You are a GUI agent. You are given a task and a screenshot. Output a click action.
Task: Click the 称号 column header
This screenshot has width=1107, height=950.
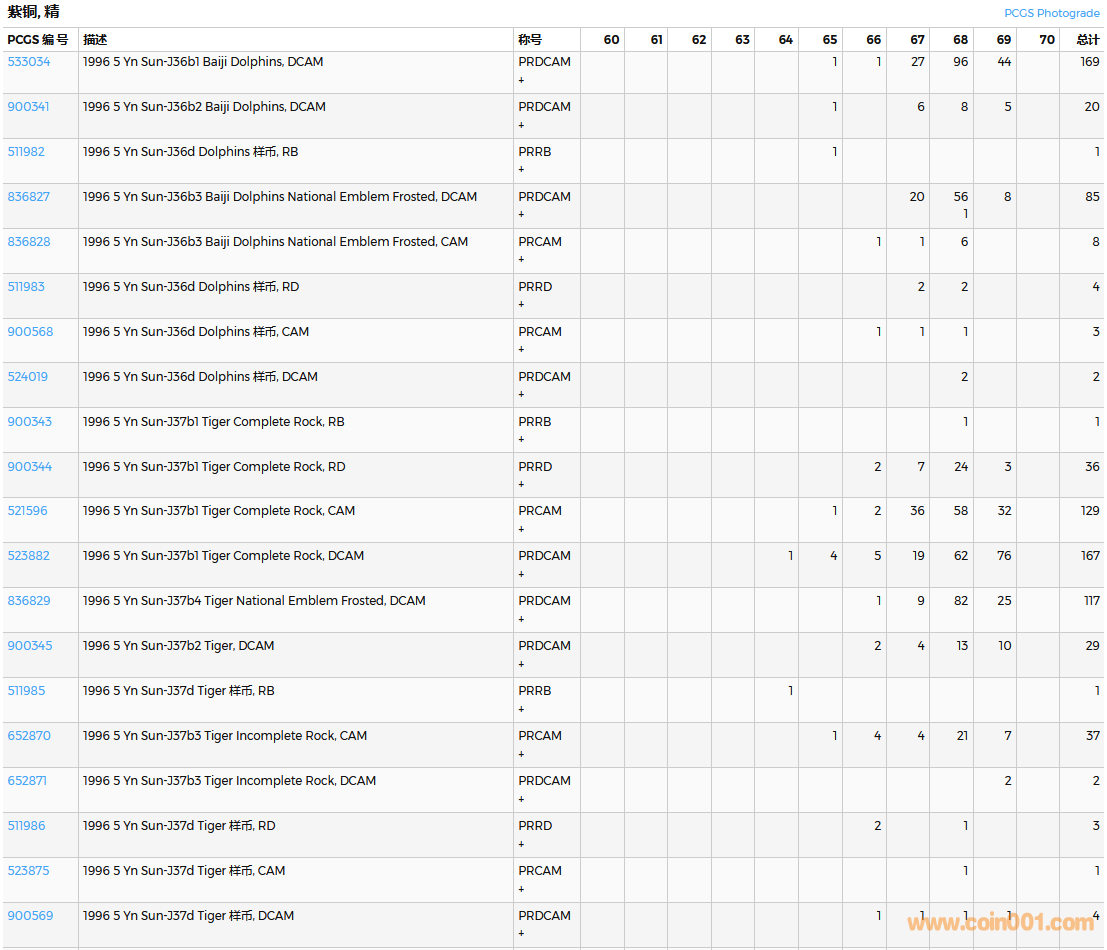530,40
